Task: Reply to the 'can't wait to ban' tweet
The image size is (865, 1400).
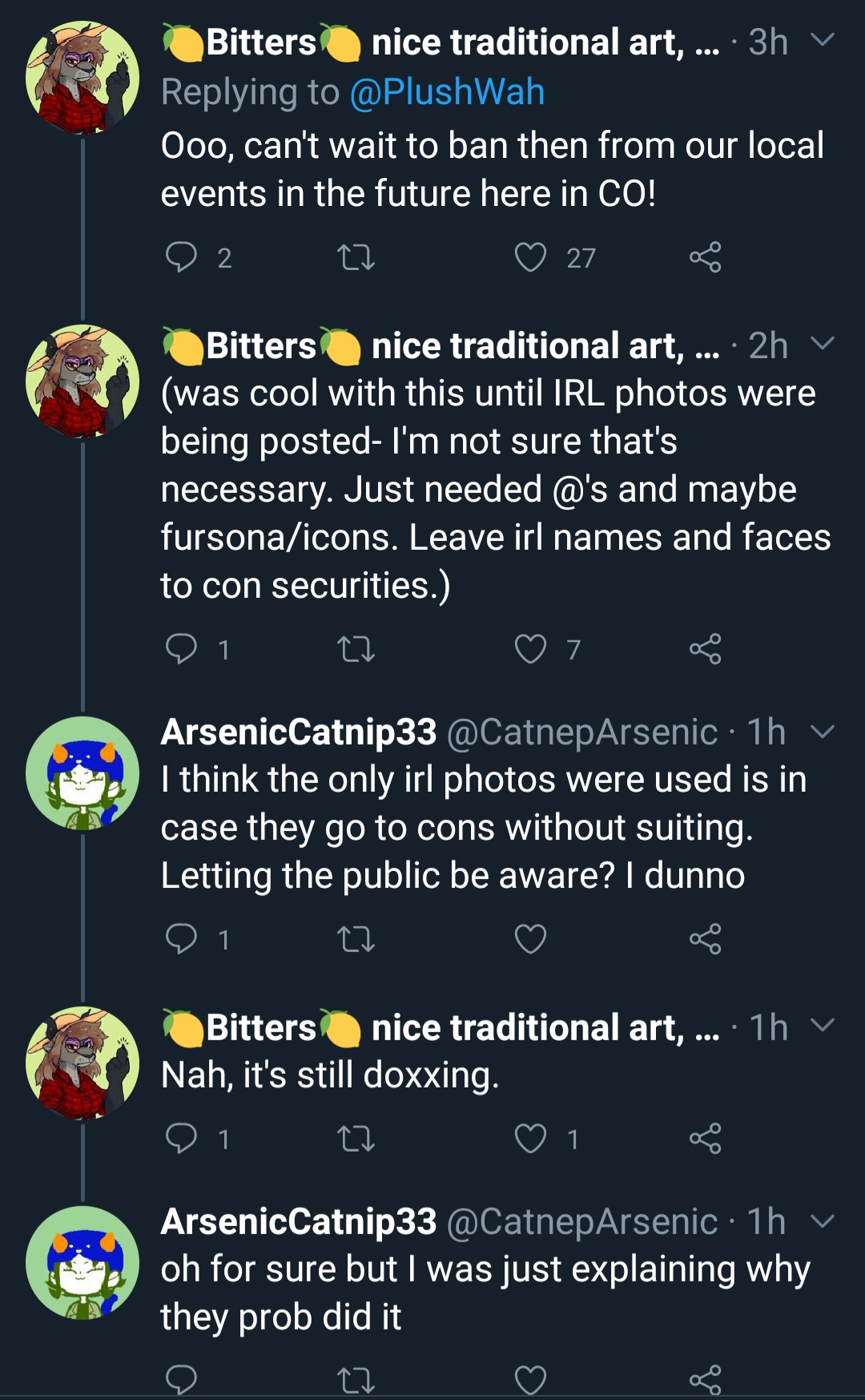Action: click(181, 257)
